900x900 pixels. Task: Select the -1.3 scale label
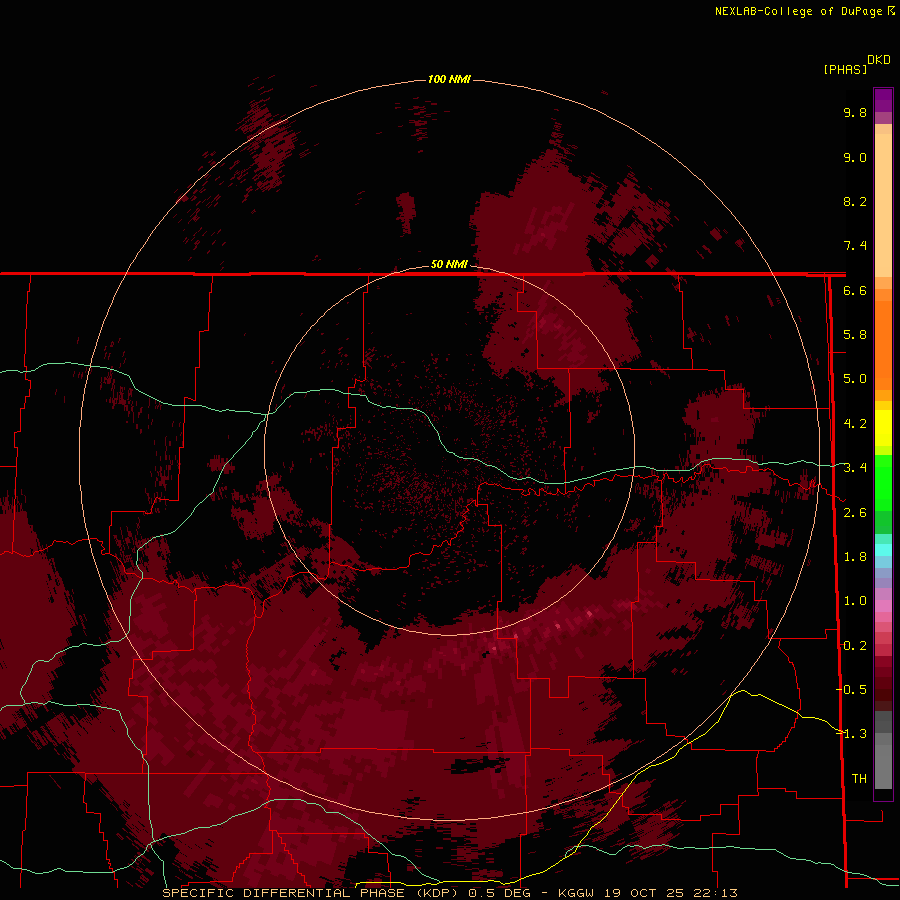pos(852,734)
